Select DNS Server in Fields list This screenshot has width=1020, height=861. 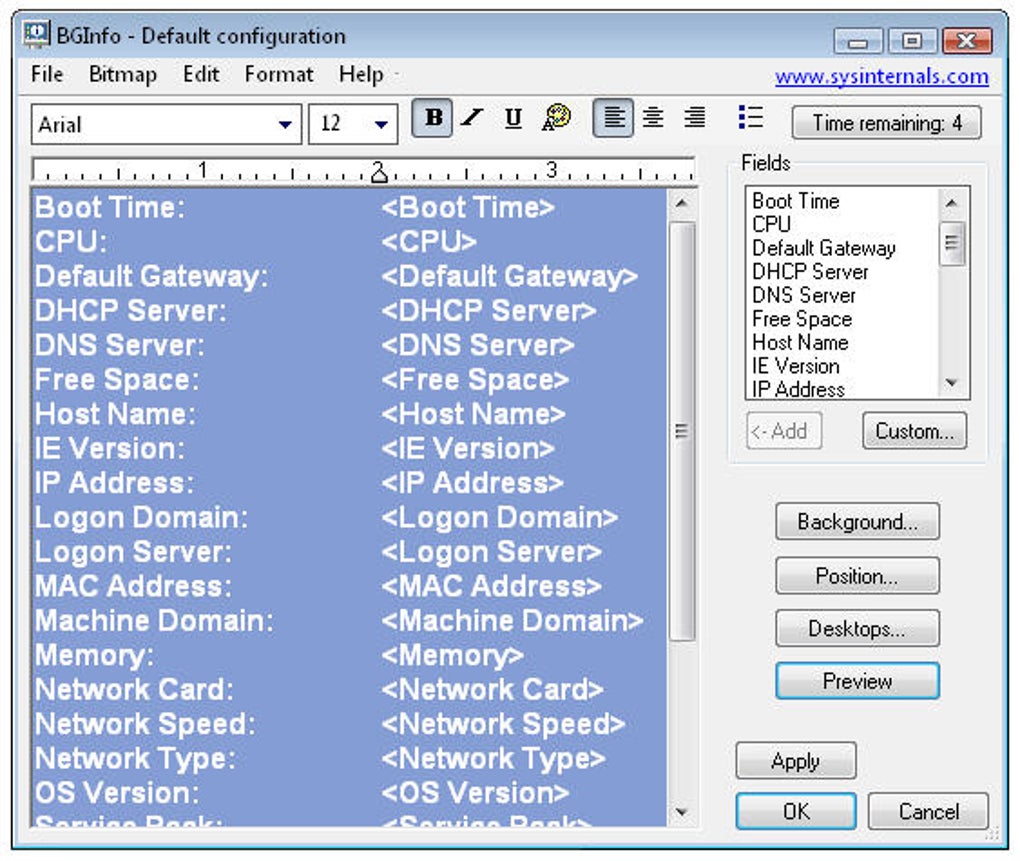(803, 295)
